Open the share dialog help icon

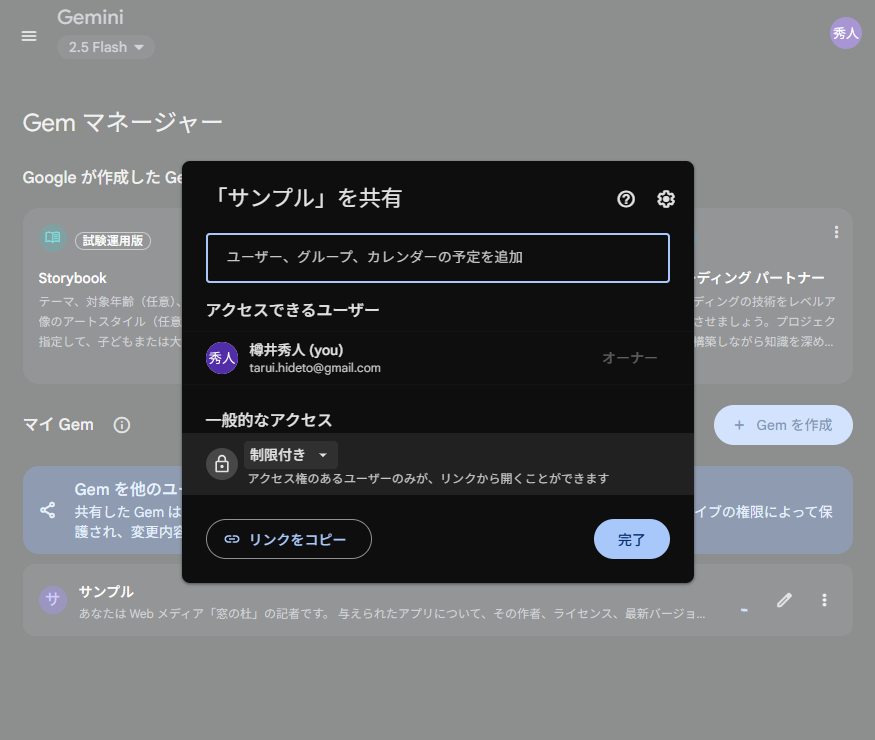[625, 199]
